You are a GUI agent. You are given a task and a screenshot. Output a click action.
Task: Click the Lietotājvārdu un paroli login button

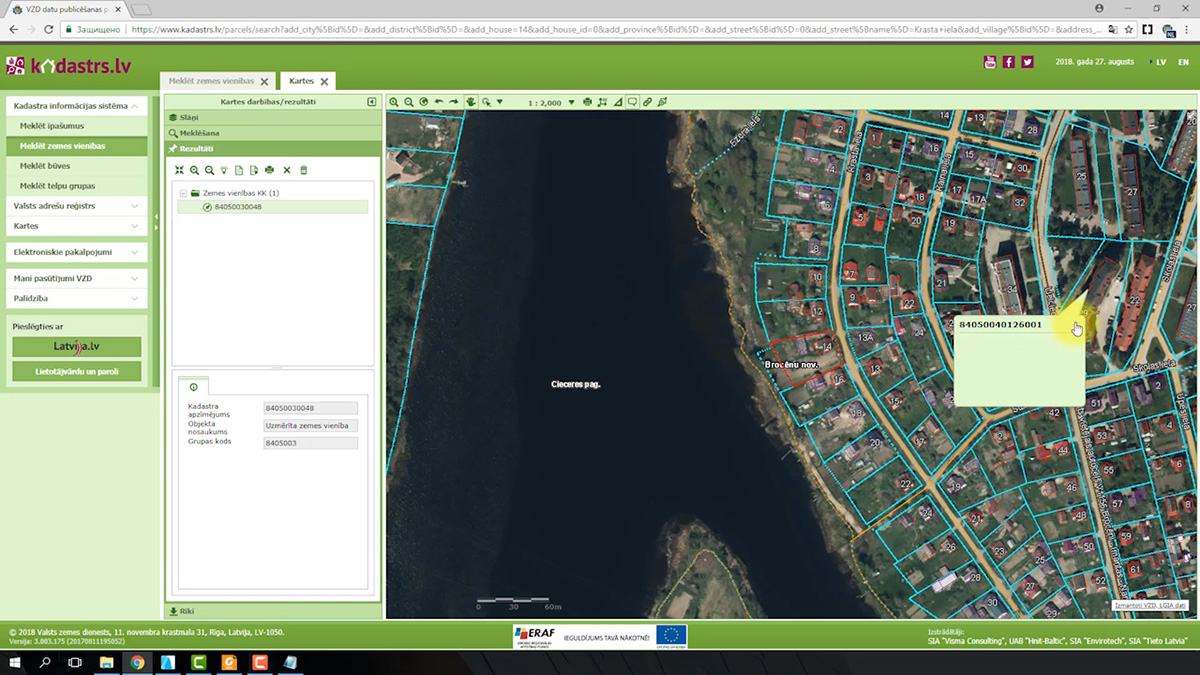(76, 372)
